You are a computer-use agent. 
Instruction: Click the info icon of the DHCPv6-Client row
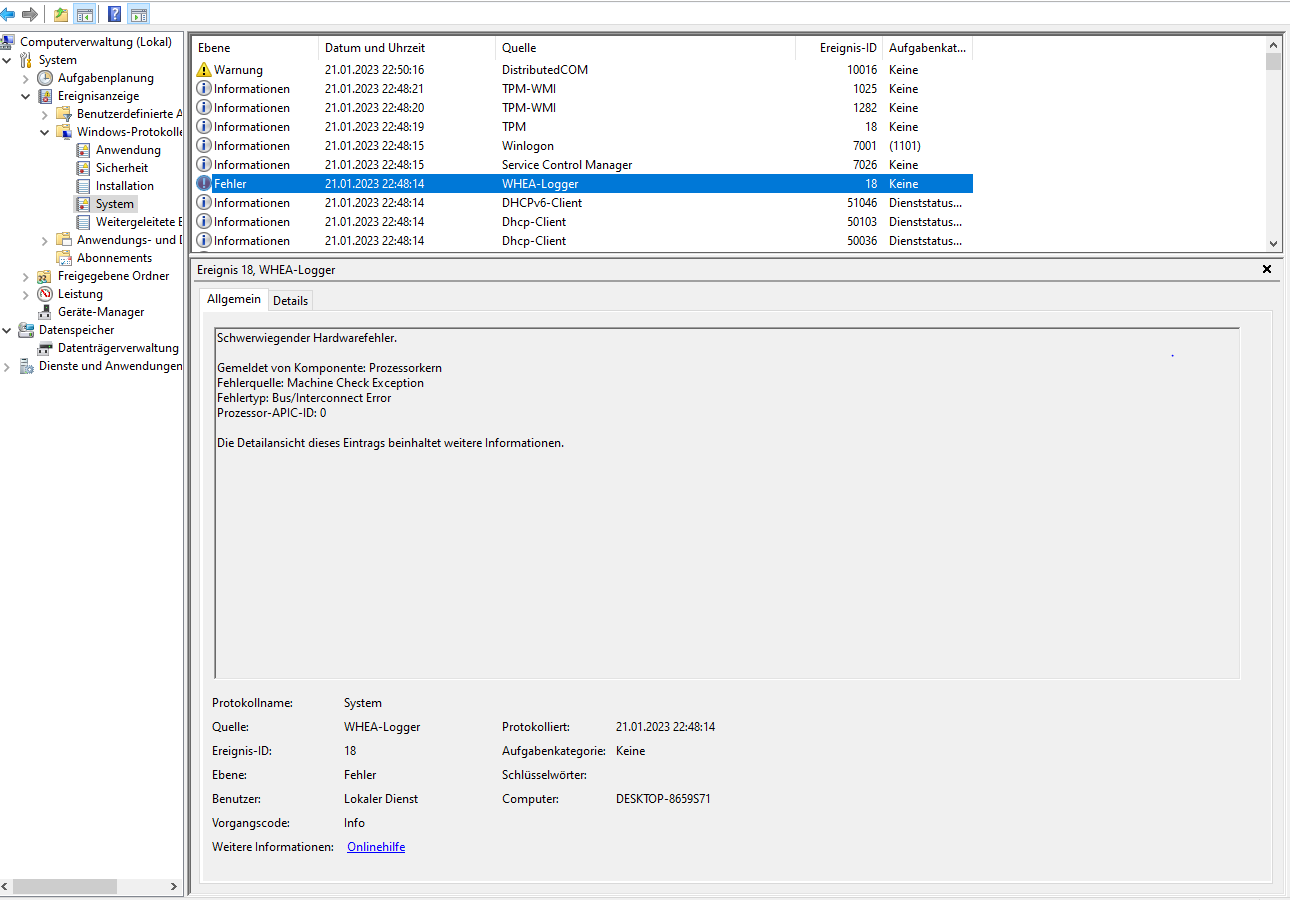click(x=204, y=203)
